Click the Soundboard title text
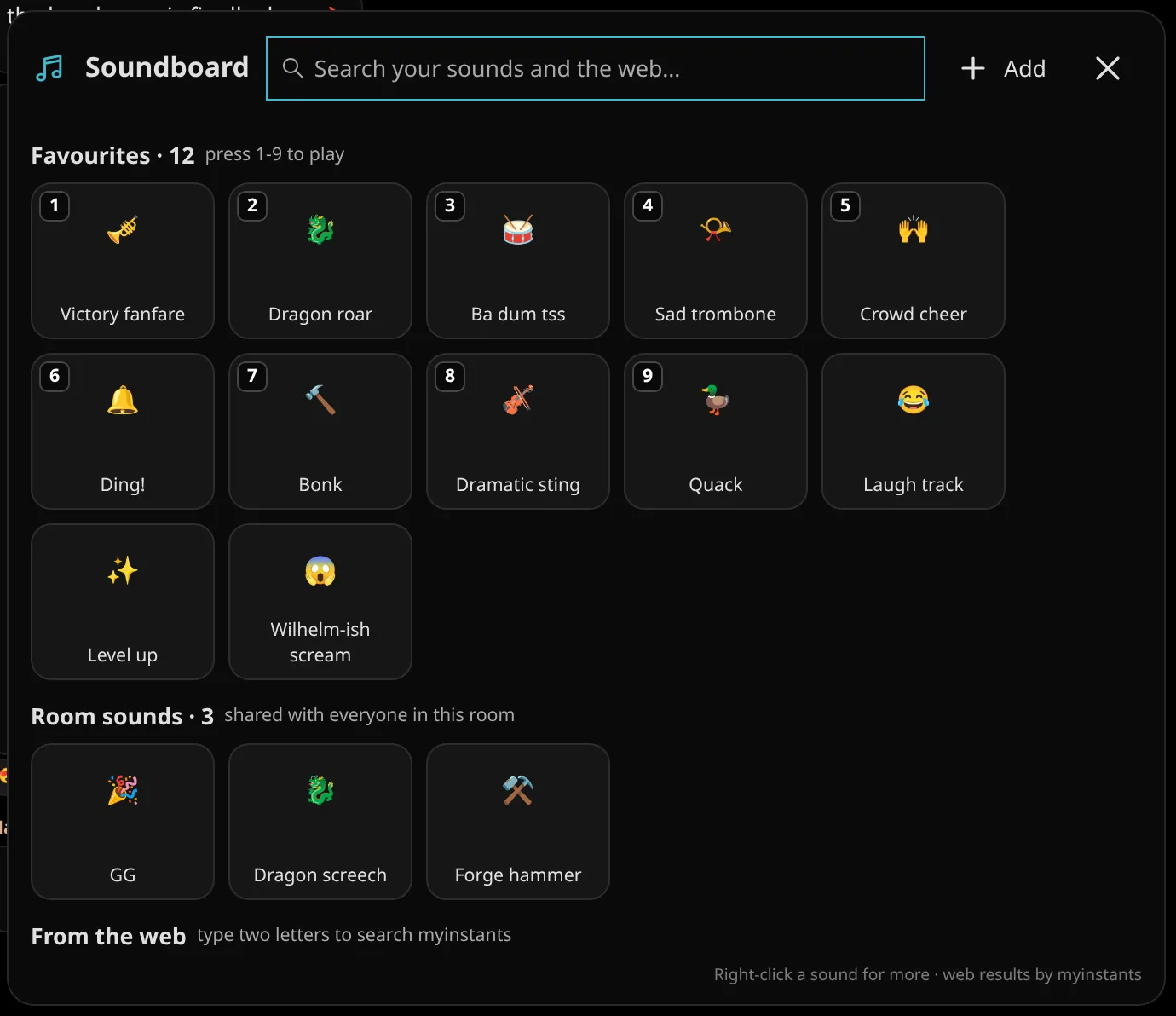This screenshot has width=1176, height=1016. tap(167, 67)
